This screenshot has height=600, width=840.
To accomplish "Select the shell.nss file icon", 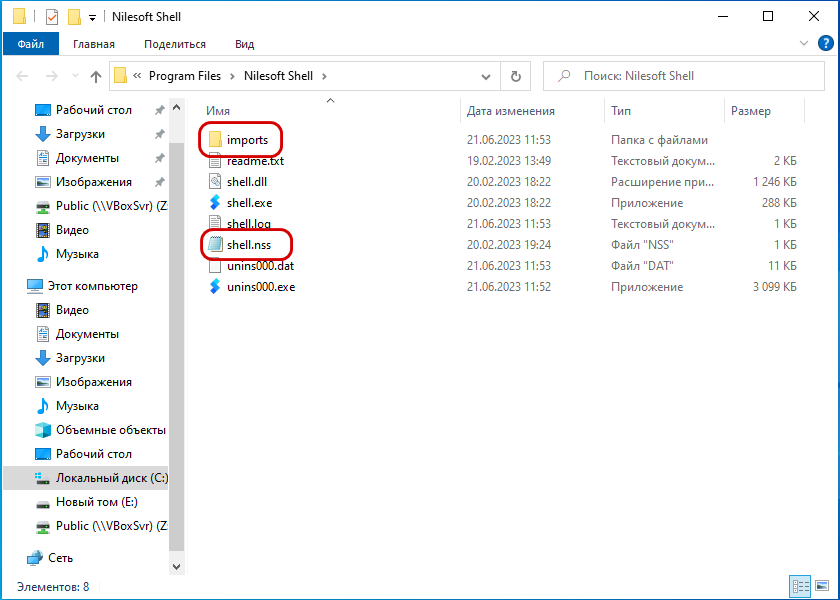I will click(215, 245).
